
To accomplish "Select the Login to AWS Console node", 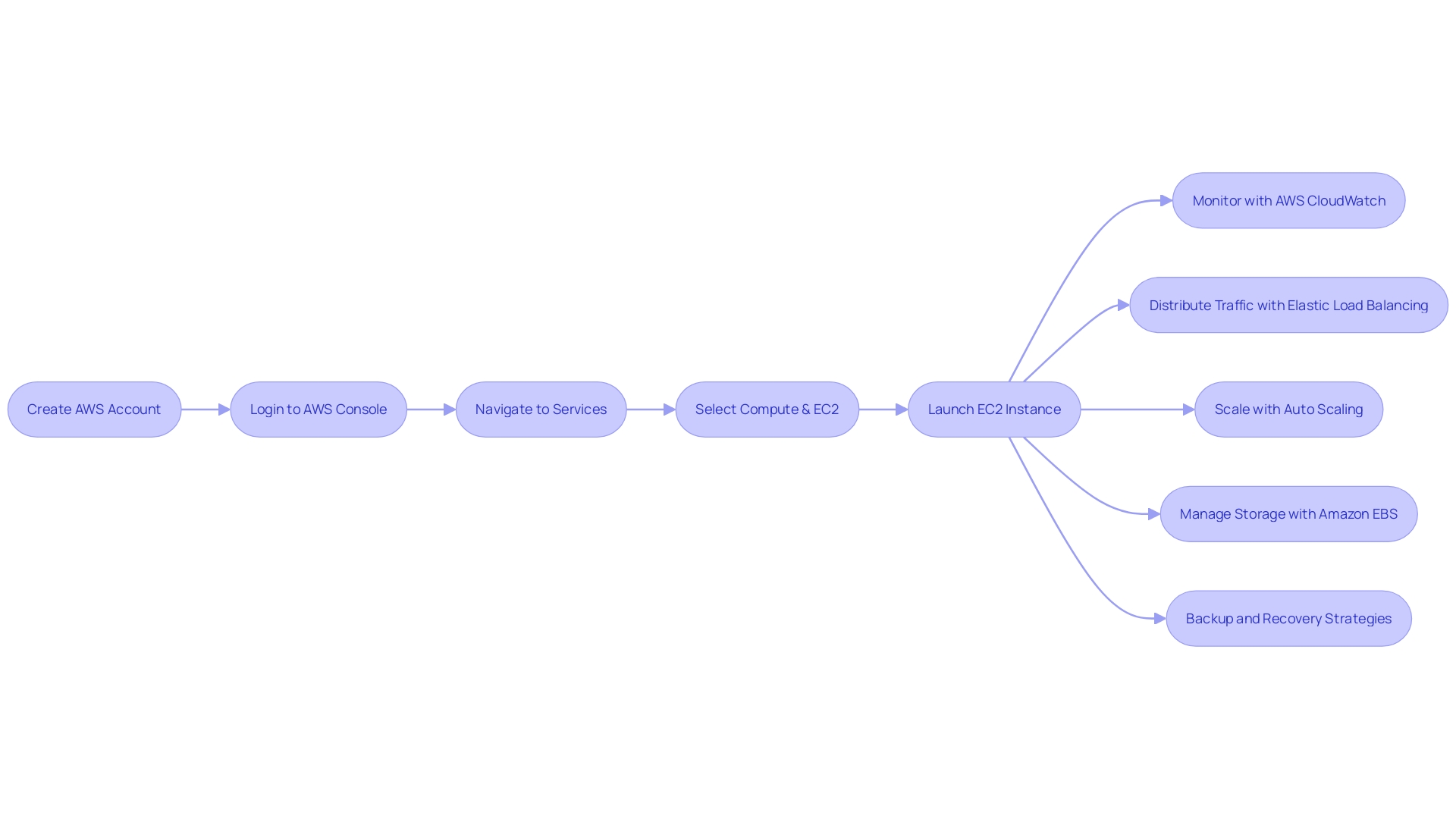I will click(317, 409).
